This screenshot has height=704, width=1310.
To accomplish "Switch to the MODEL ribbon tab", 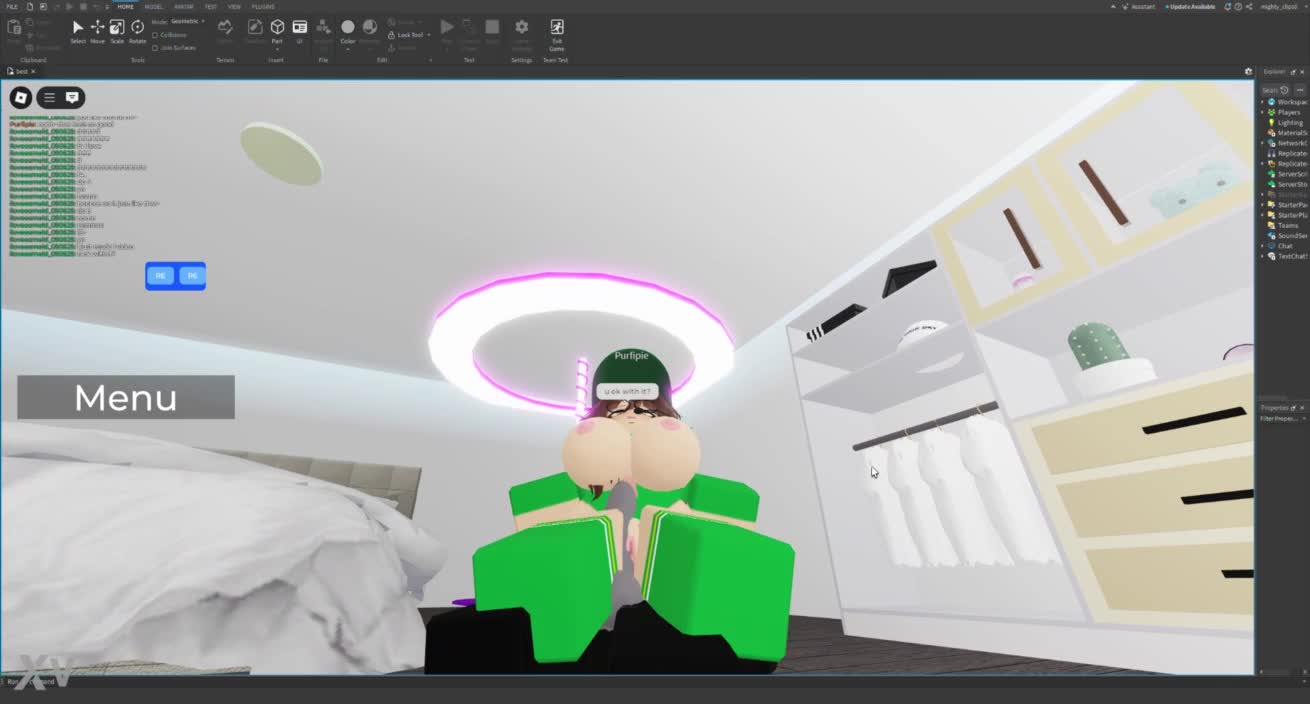I will pyautogui.click(x=153, y=6).
